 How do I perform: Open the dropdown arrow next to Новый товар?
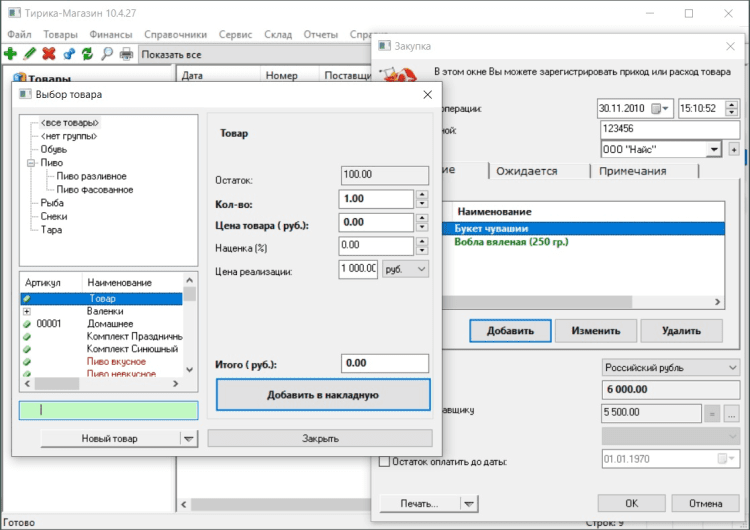tap(190, 438)
